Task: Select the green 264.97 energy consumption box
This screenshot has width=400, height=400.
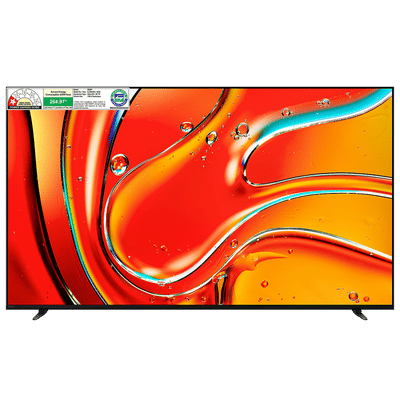Action: coord(58,101)
